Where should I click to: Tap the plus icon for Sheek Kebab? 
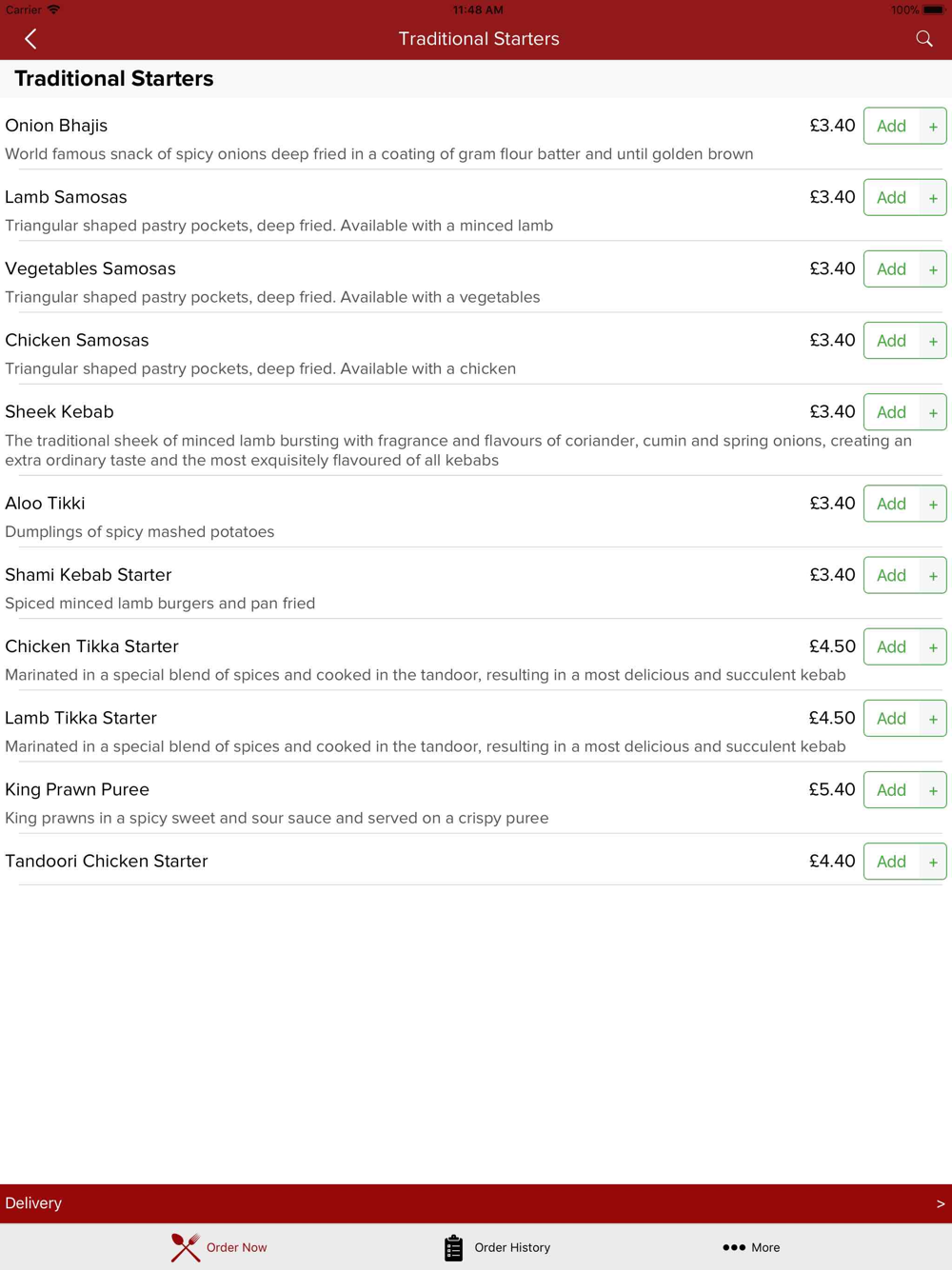pos(933,412)
